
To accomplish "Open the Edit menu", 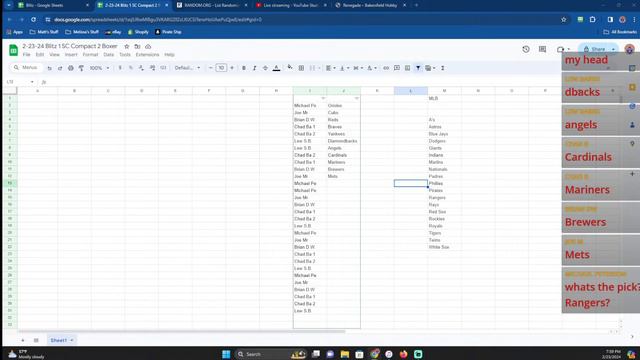I will (x=40, y=55).
